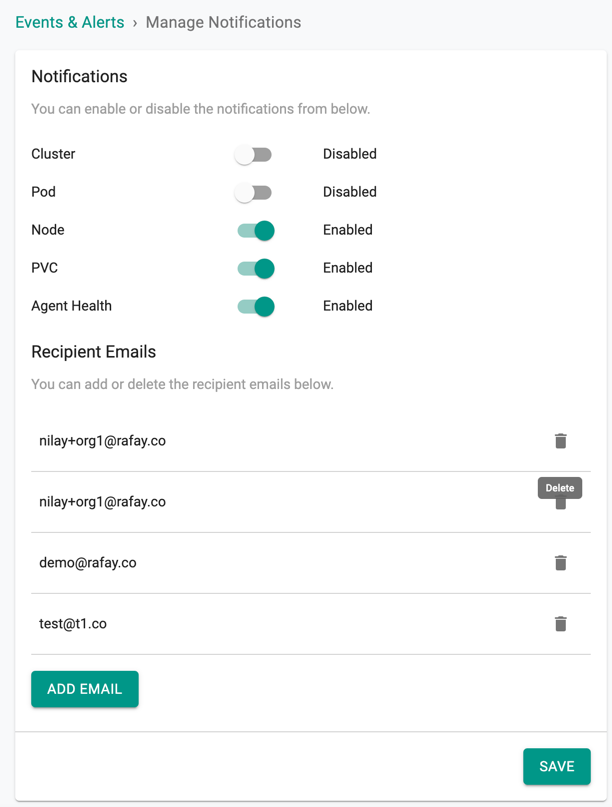Click the Enabled status beside PVC

pos(348,268)
